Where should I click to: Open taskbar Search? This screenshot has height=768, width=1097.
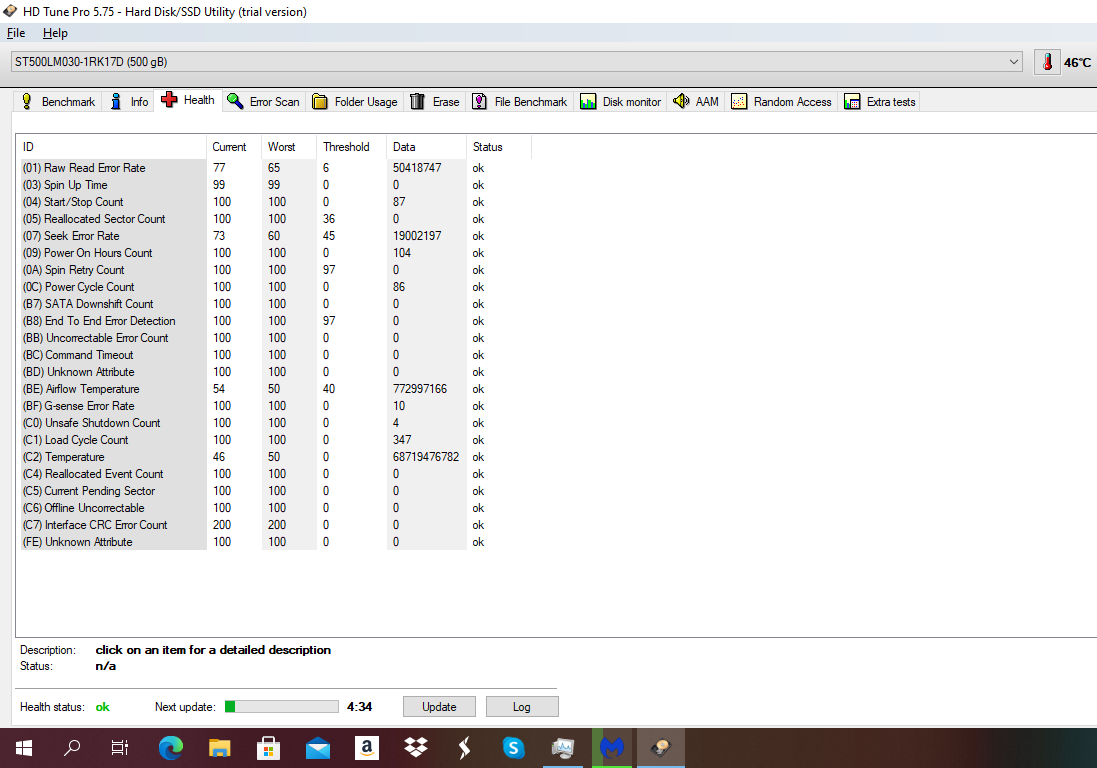[71, 748]
